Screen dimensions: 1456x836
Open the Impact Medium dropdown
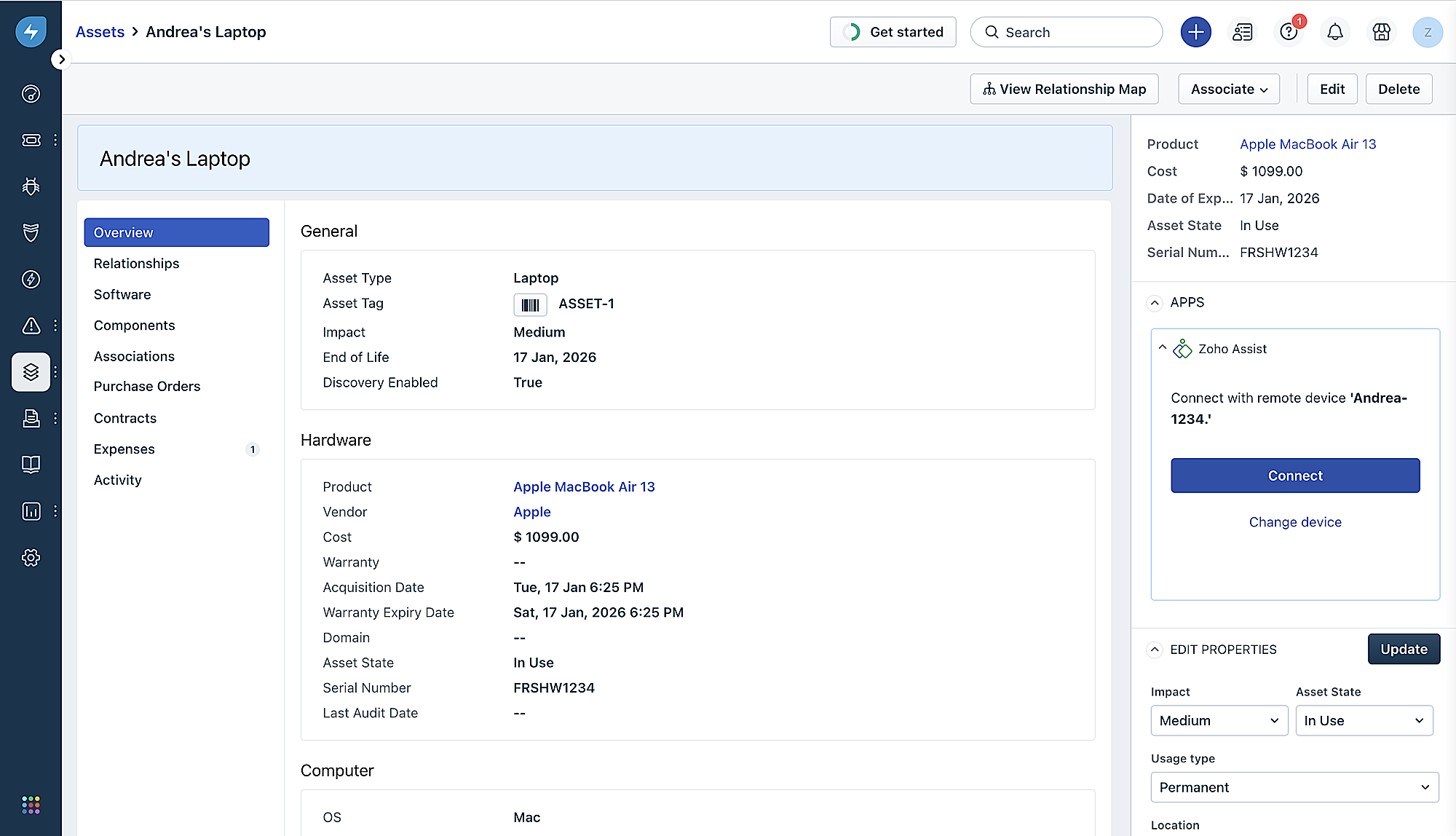tap(1219, 720)
